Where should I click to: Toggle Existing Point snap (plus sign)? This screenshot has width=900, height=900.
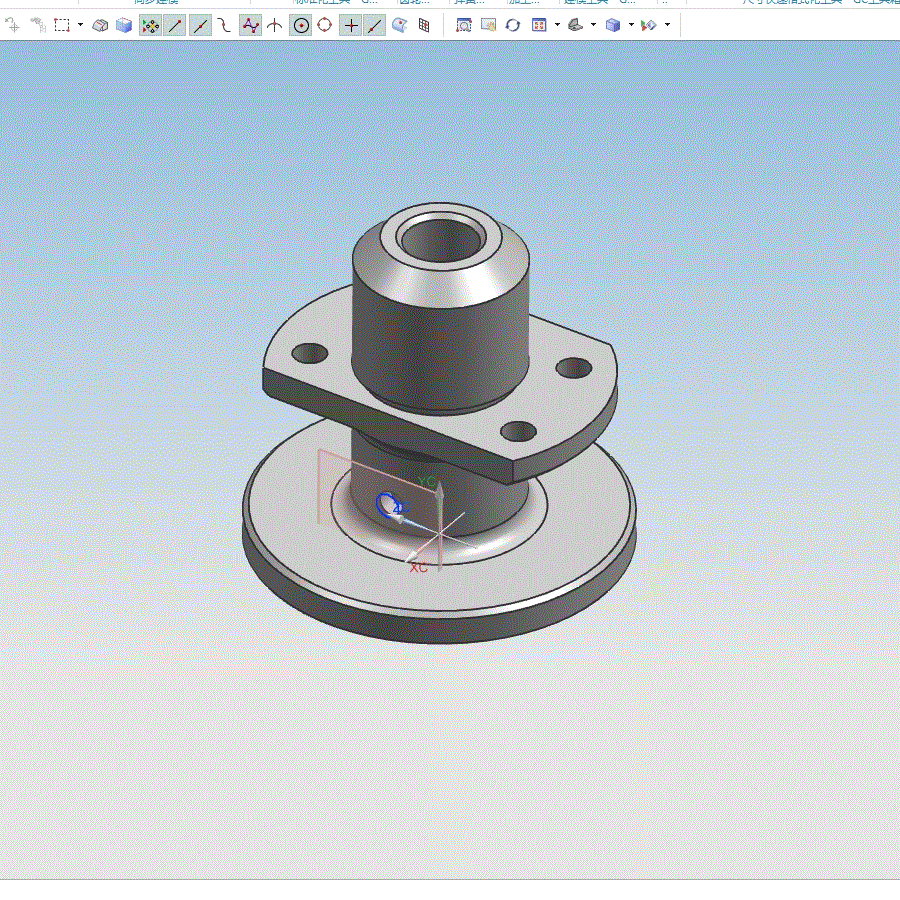[351, 25]
